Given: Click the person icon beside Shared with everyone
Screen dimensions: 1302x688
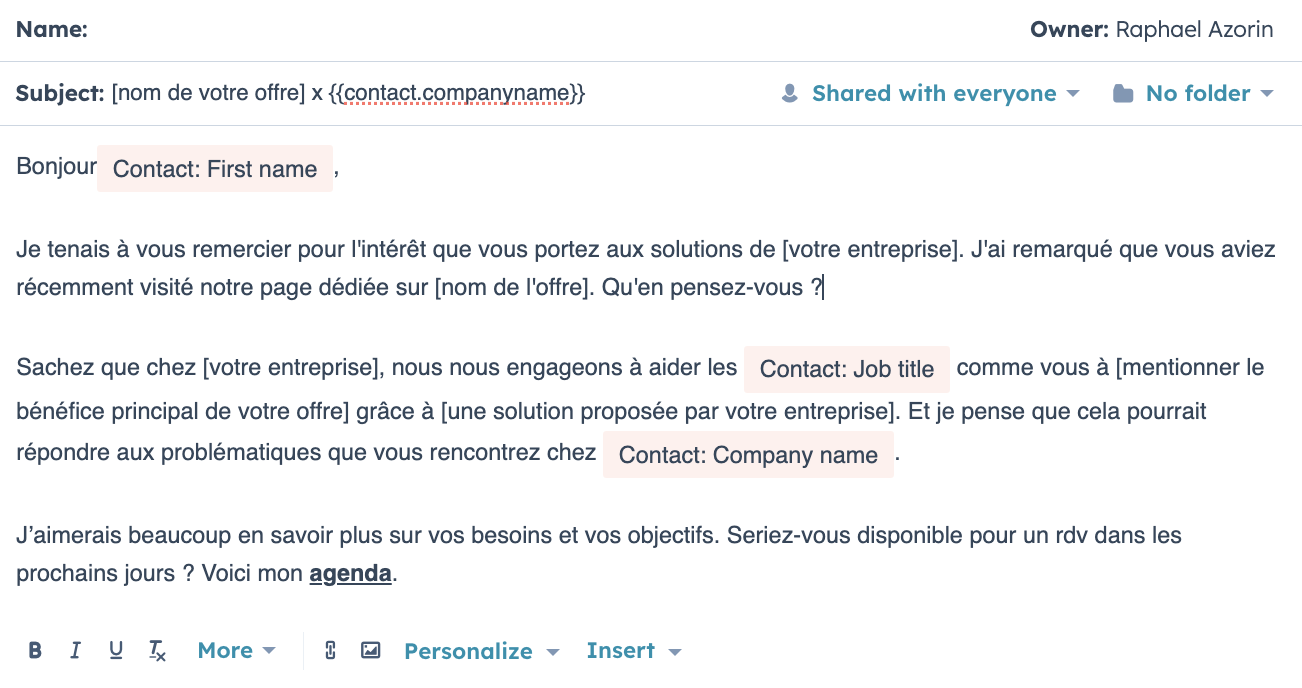Looking at the screenshot, I should click(790, 94).
